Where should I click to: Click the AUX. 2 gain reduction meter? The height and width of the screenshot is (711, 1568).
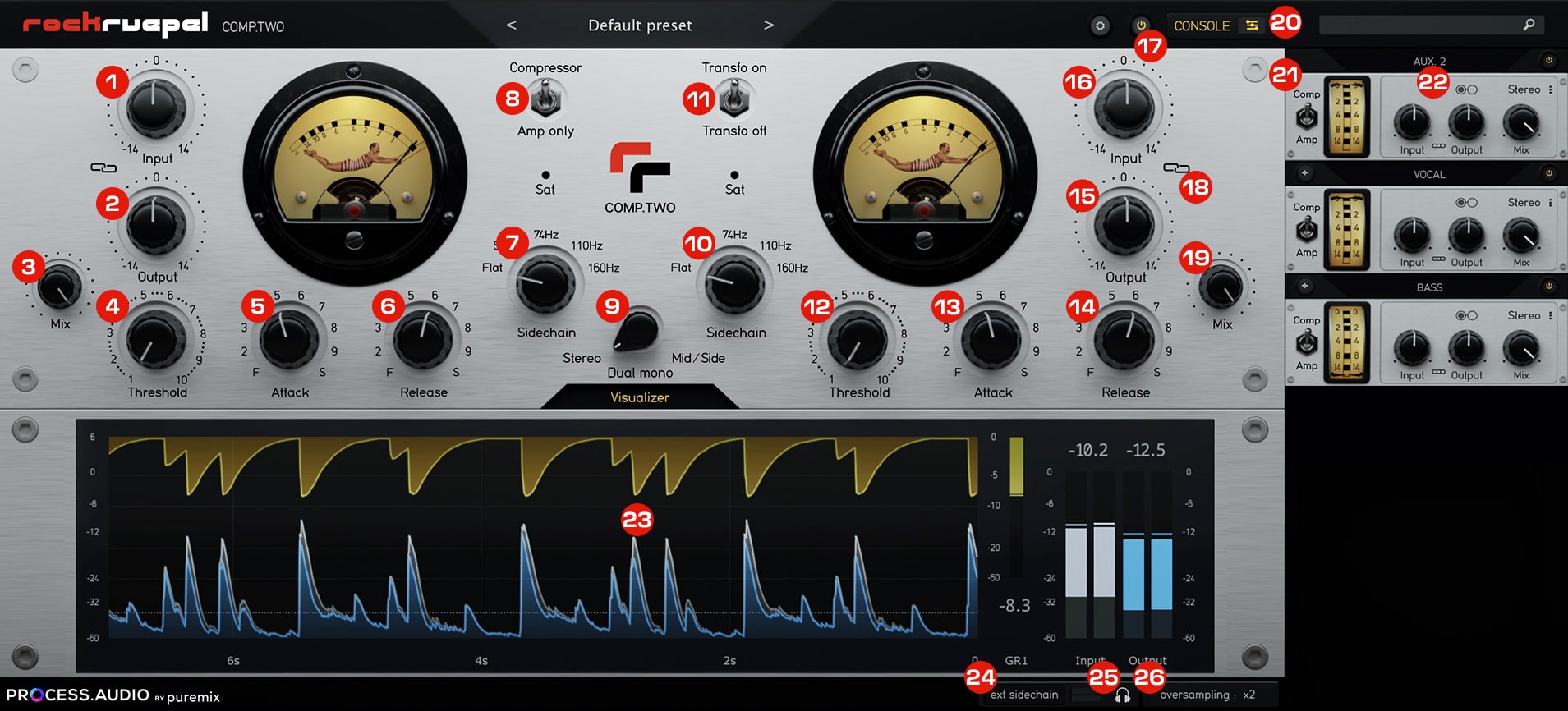[x=1346, y=117]
